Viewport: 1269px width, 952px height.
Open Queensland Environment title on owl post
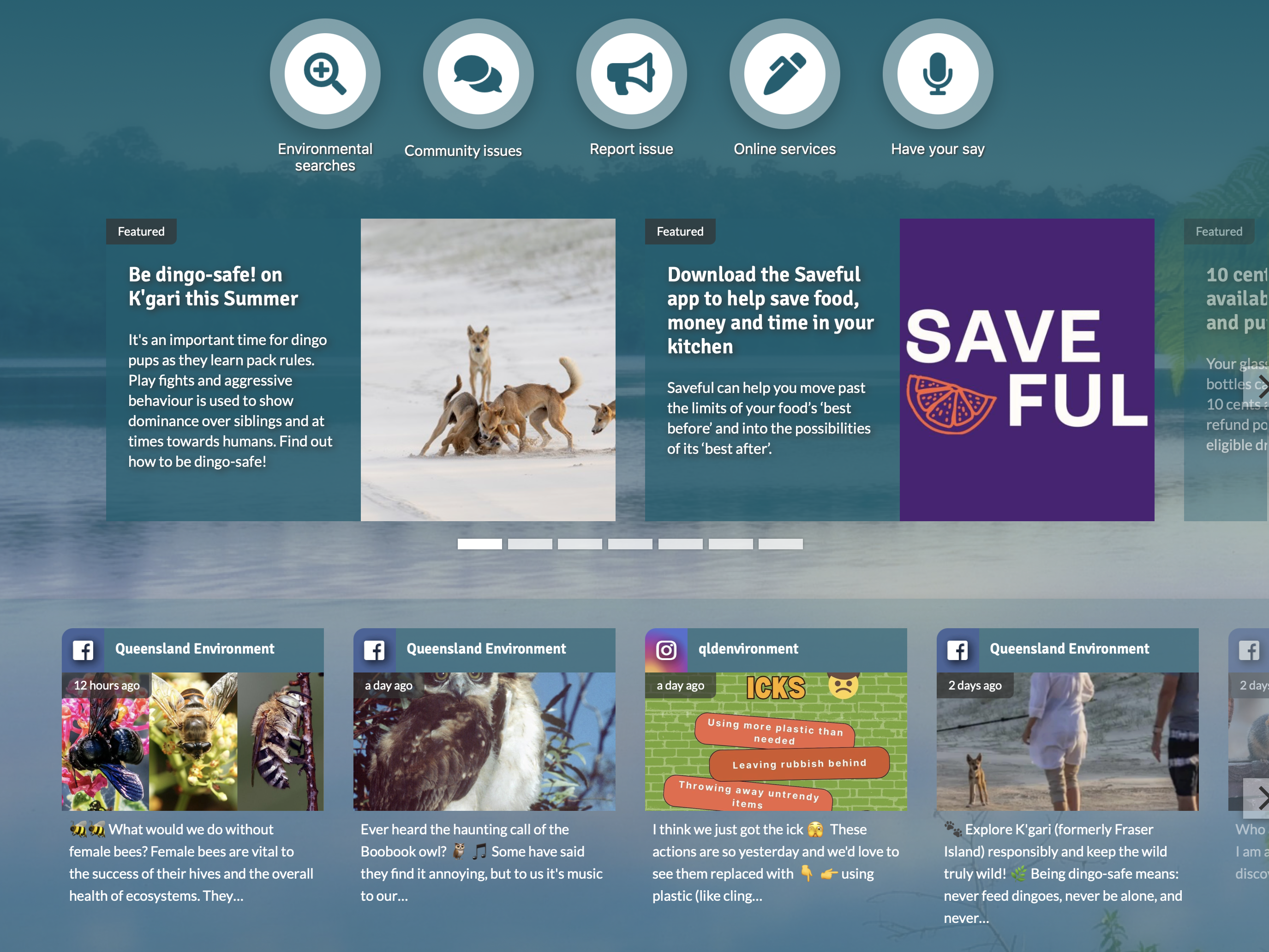click(x=486, y=649)
